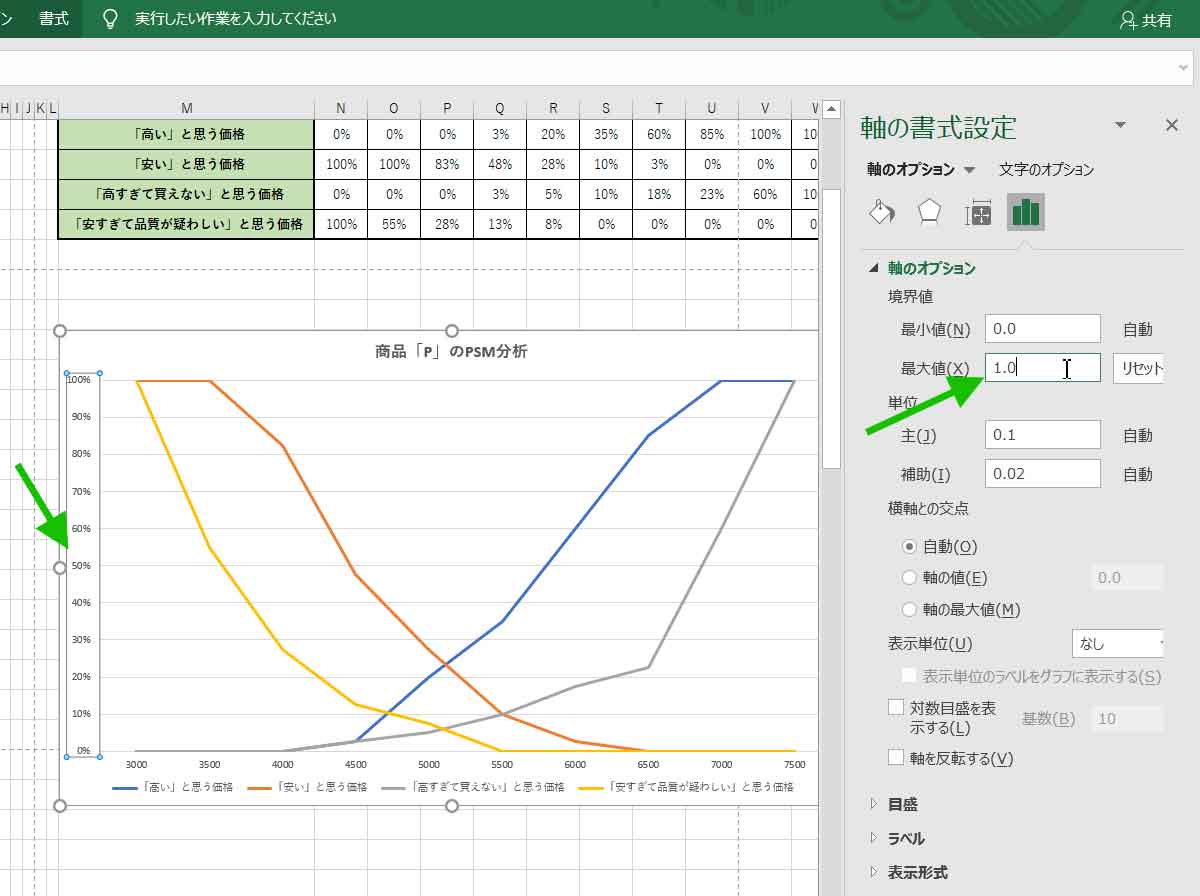Select the cell 「高い」と思う価格

point(187,134)
